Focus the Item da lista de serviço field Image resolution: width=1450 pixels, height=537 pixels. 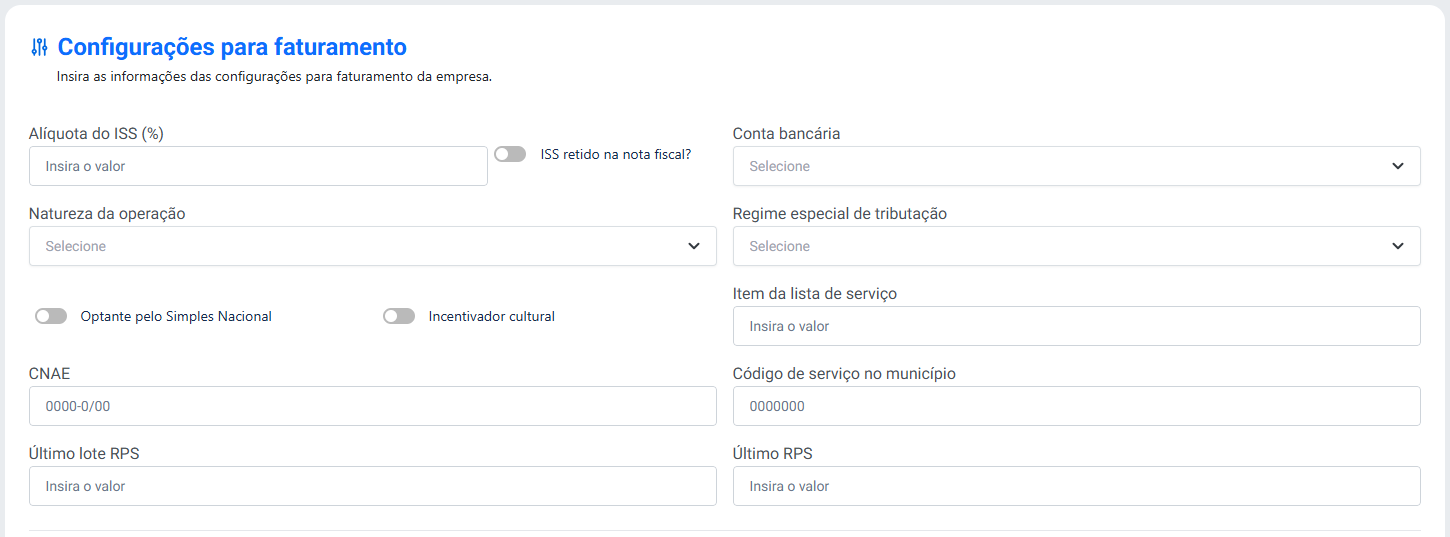tap(1076, 326)
